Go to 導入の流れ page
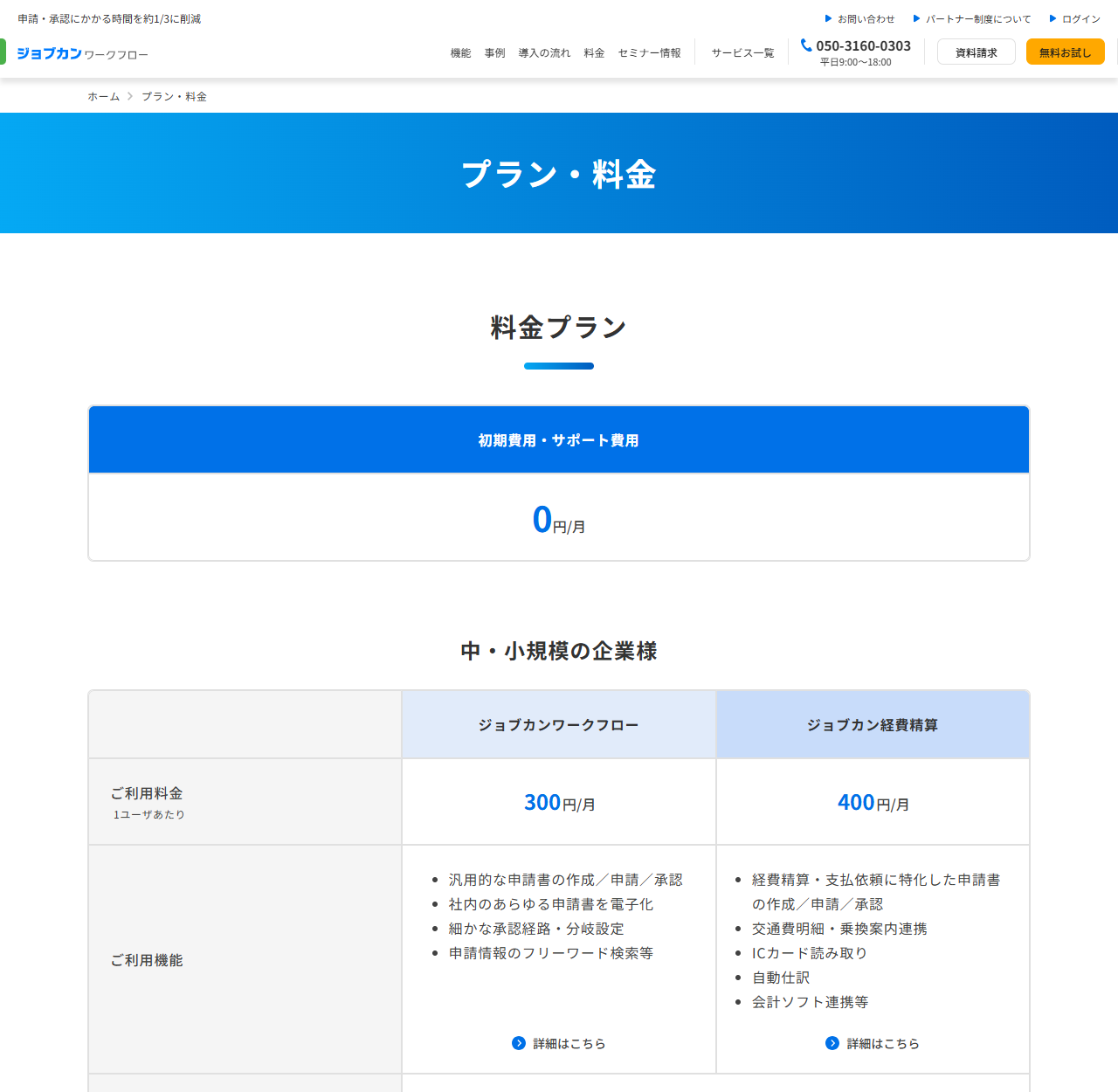1118x1092 pixels. pyautogui.click(x=544, y=53)
